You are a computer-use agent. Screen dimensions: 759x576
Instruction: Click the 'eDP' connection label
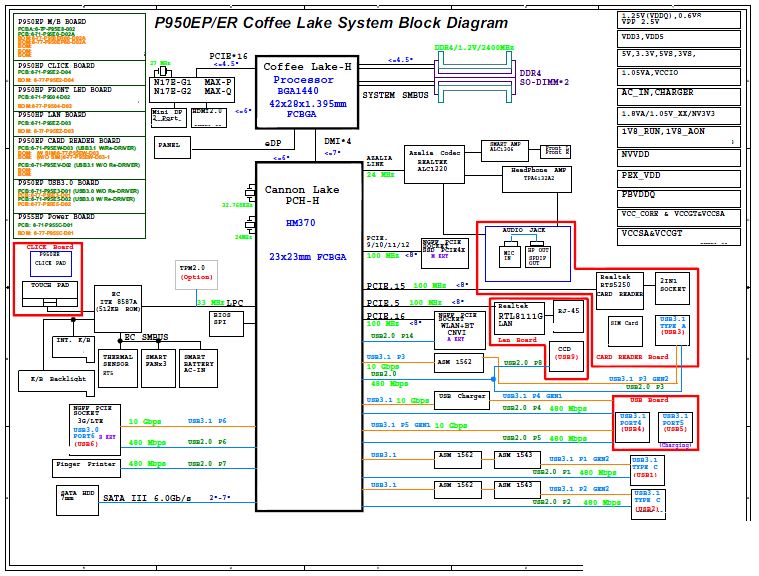273,143
